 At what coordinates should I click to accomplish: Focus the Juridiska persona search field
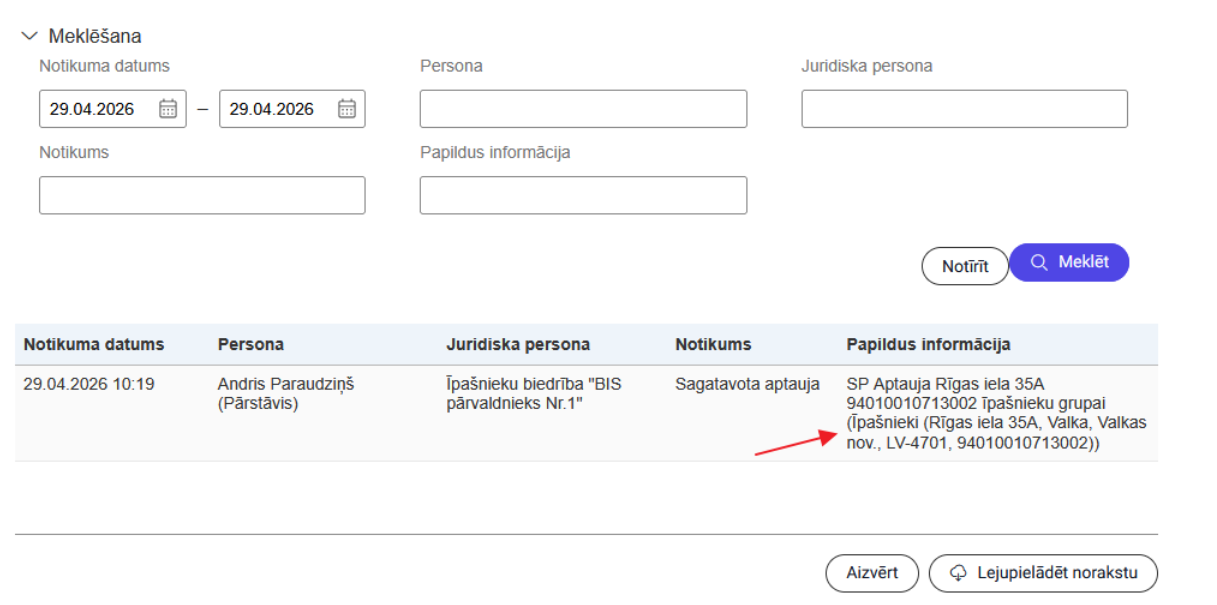coord(964,109)
